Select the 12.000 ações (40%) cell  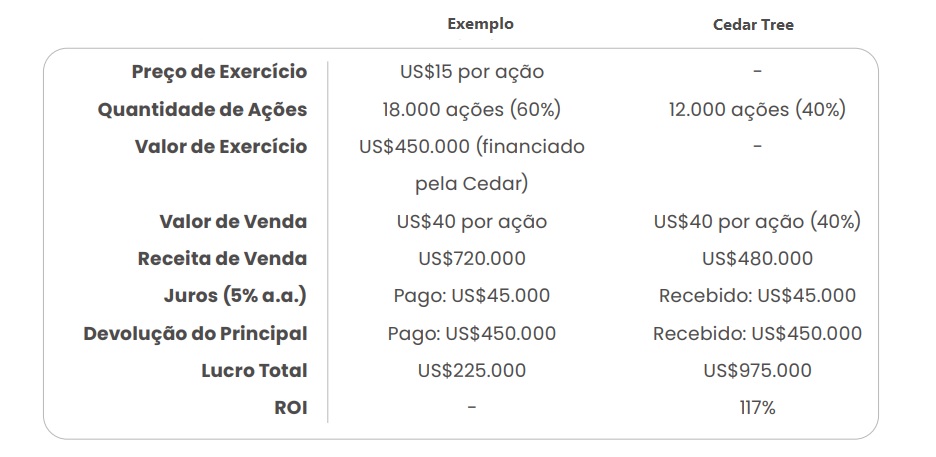coord(757,109)
